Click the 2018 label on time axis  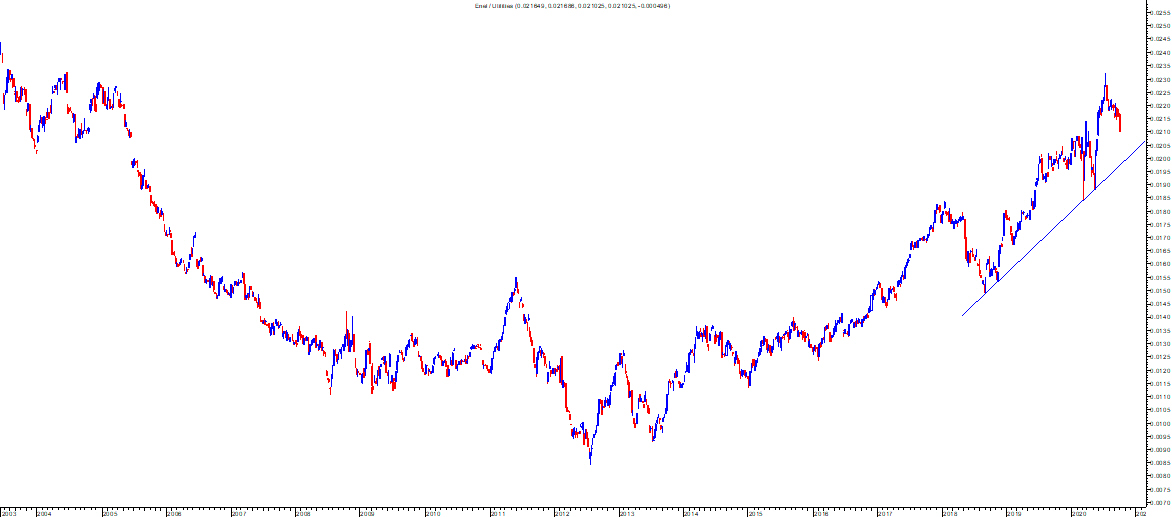(x=950, y=513)
